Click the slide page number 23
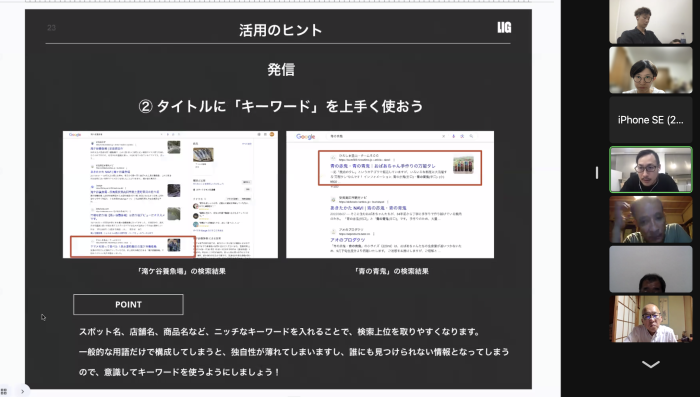700x397 pixels. point(51,28)
